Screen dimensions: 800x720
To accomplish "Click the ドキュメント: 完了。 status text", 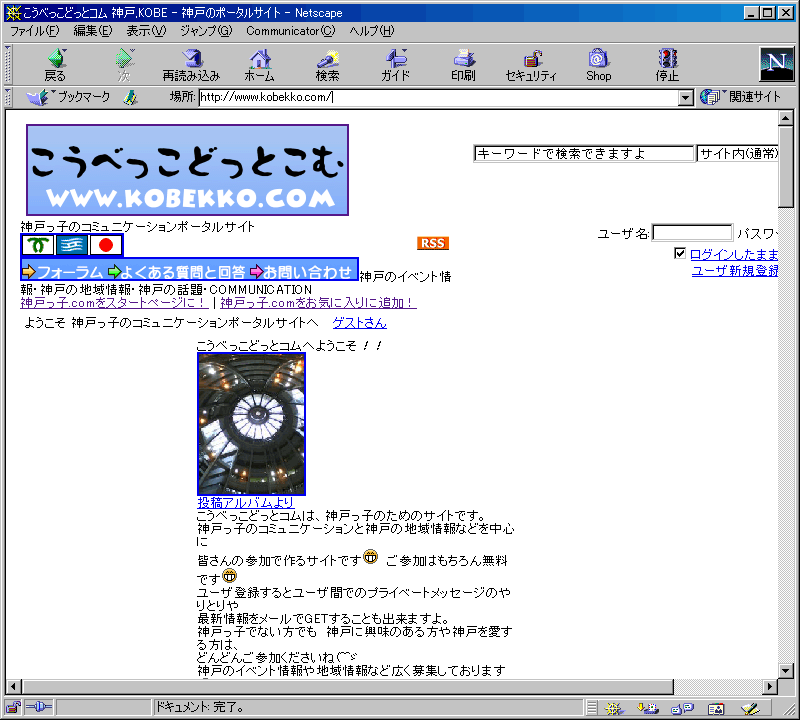I will (x=200, y=707).
